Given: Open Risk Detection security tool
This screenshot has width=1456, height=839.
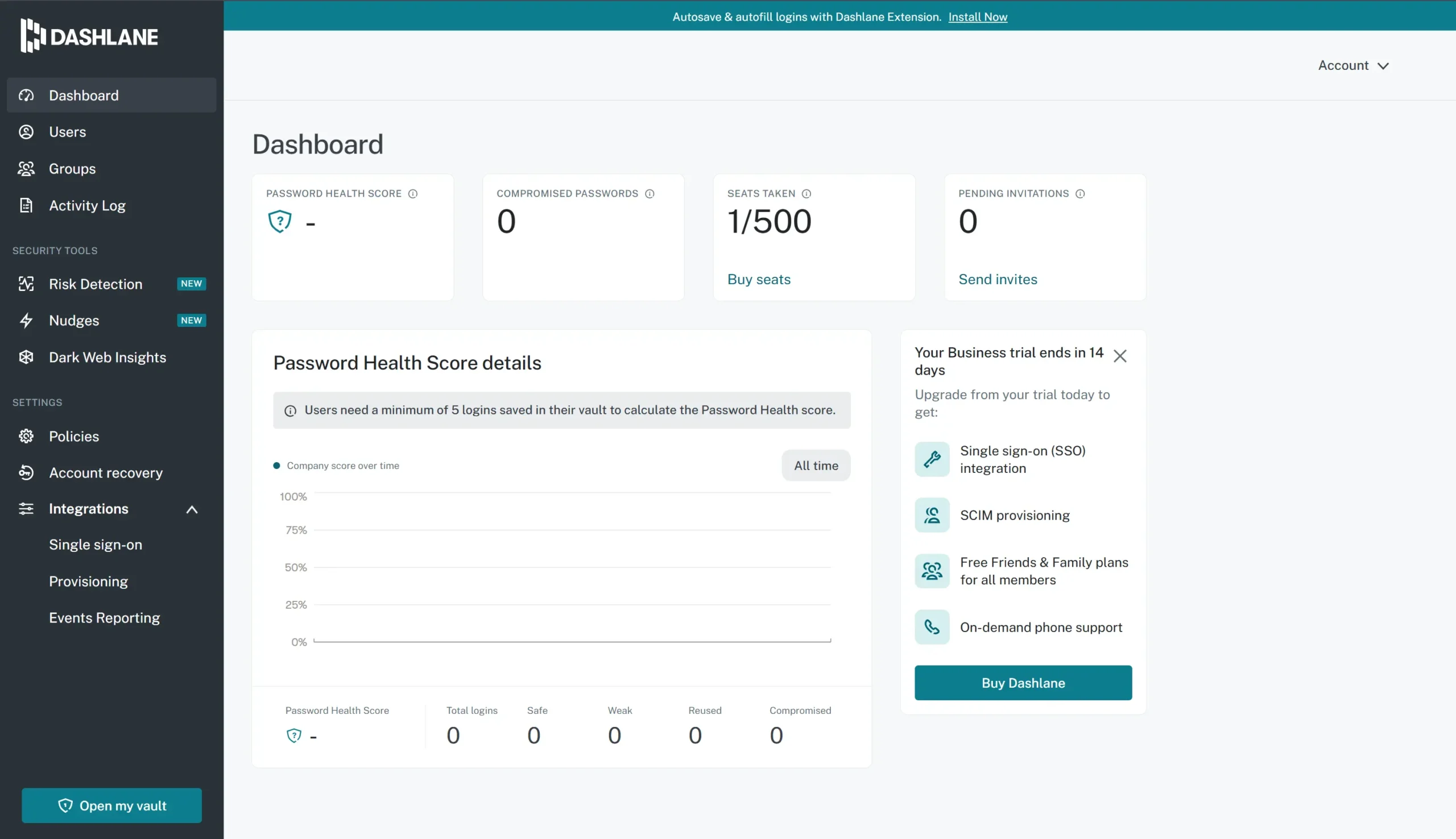Looking at the screenshot, I should click(x=27, y=284).
